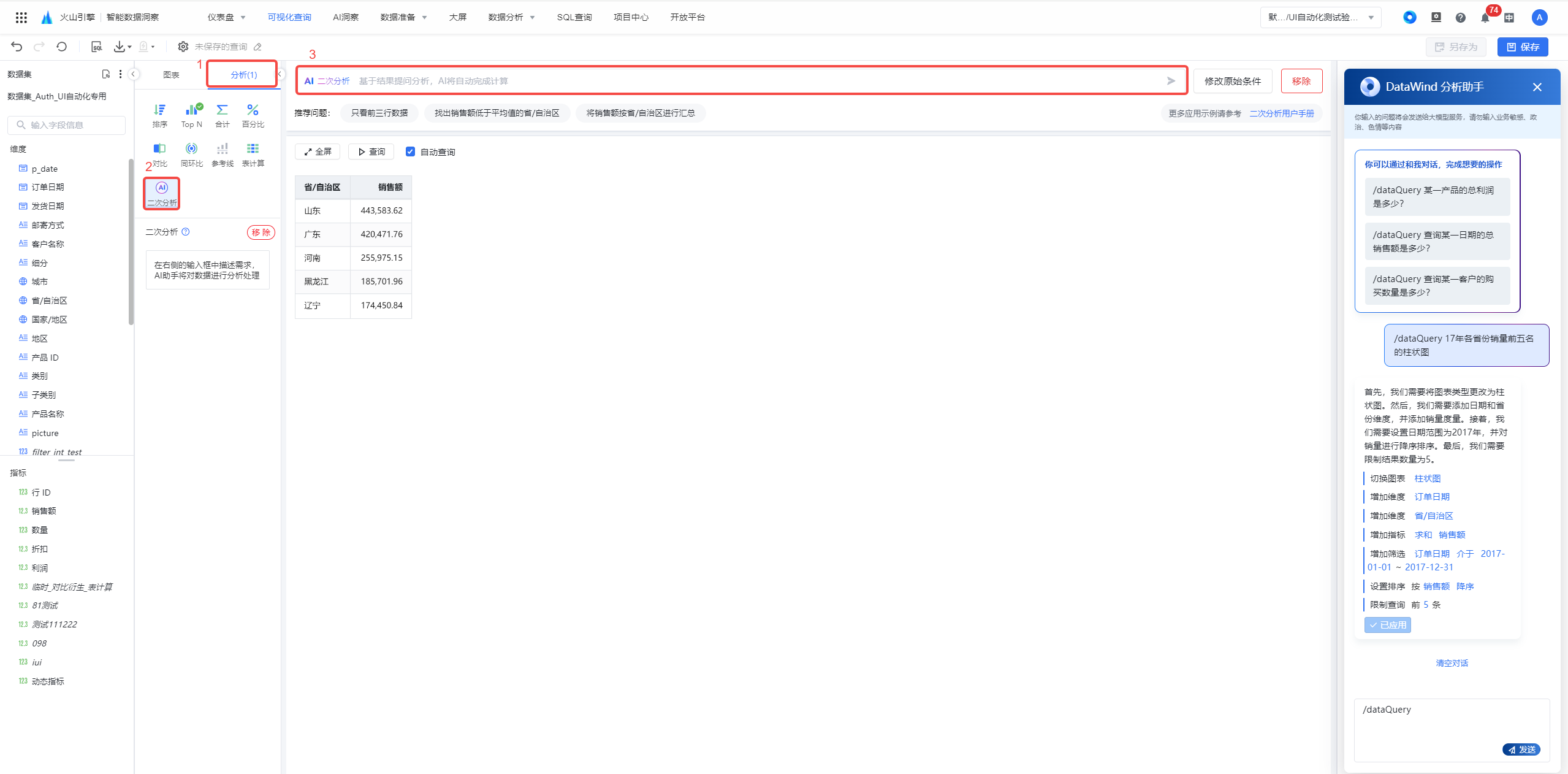Focus the /dataQuery chat input box
This screenshot has width=1568, height=774.
tap(1452, 730)
